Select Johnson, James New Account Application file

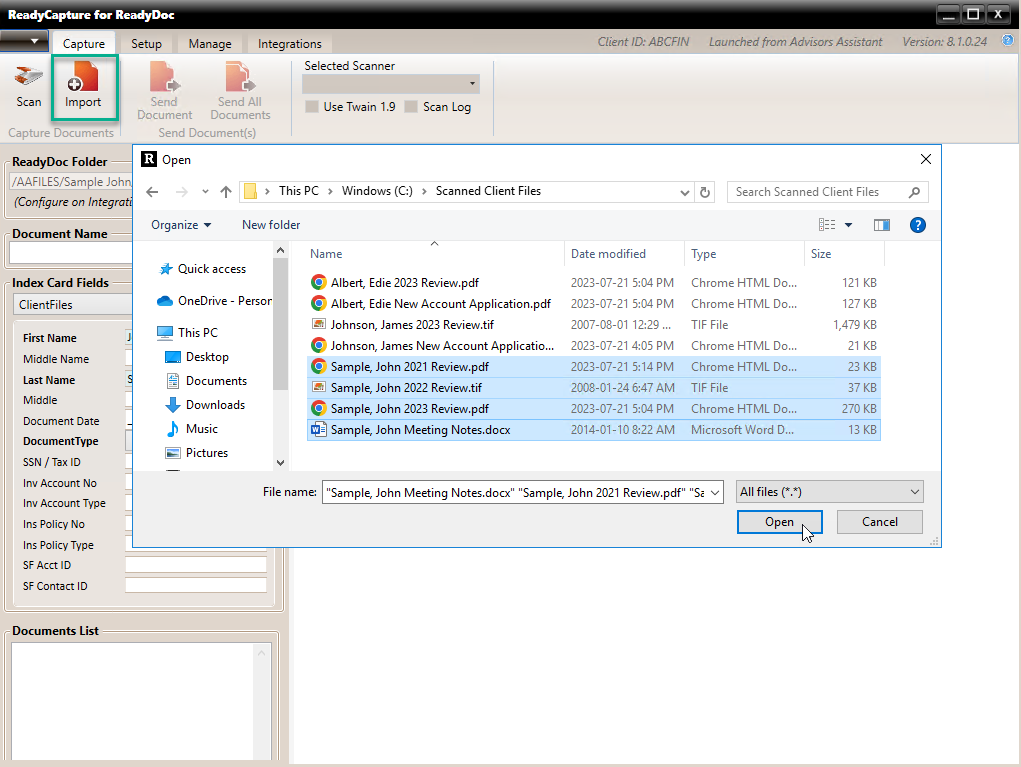594,346
